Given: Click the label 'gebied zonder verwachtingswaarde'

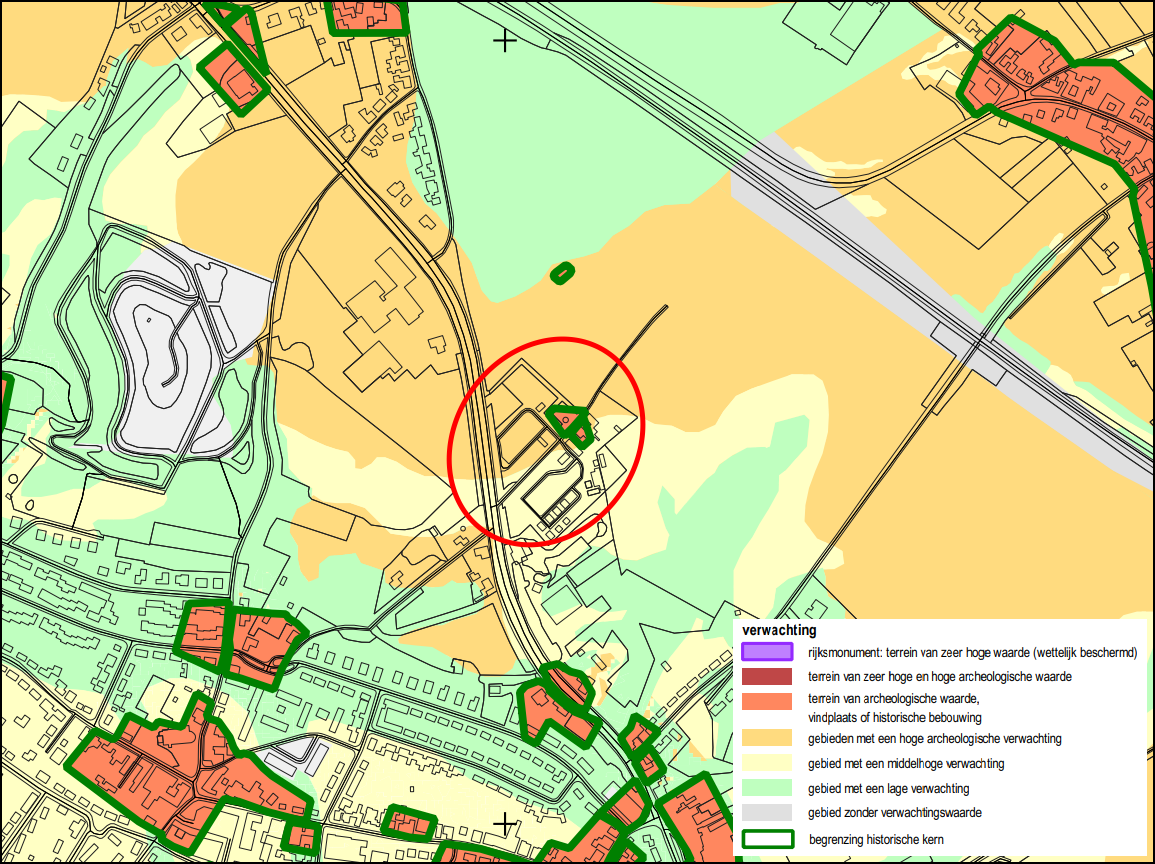Looking at the screenshot, I should click(894, 813).
